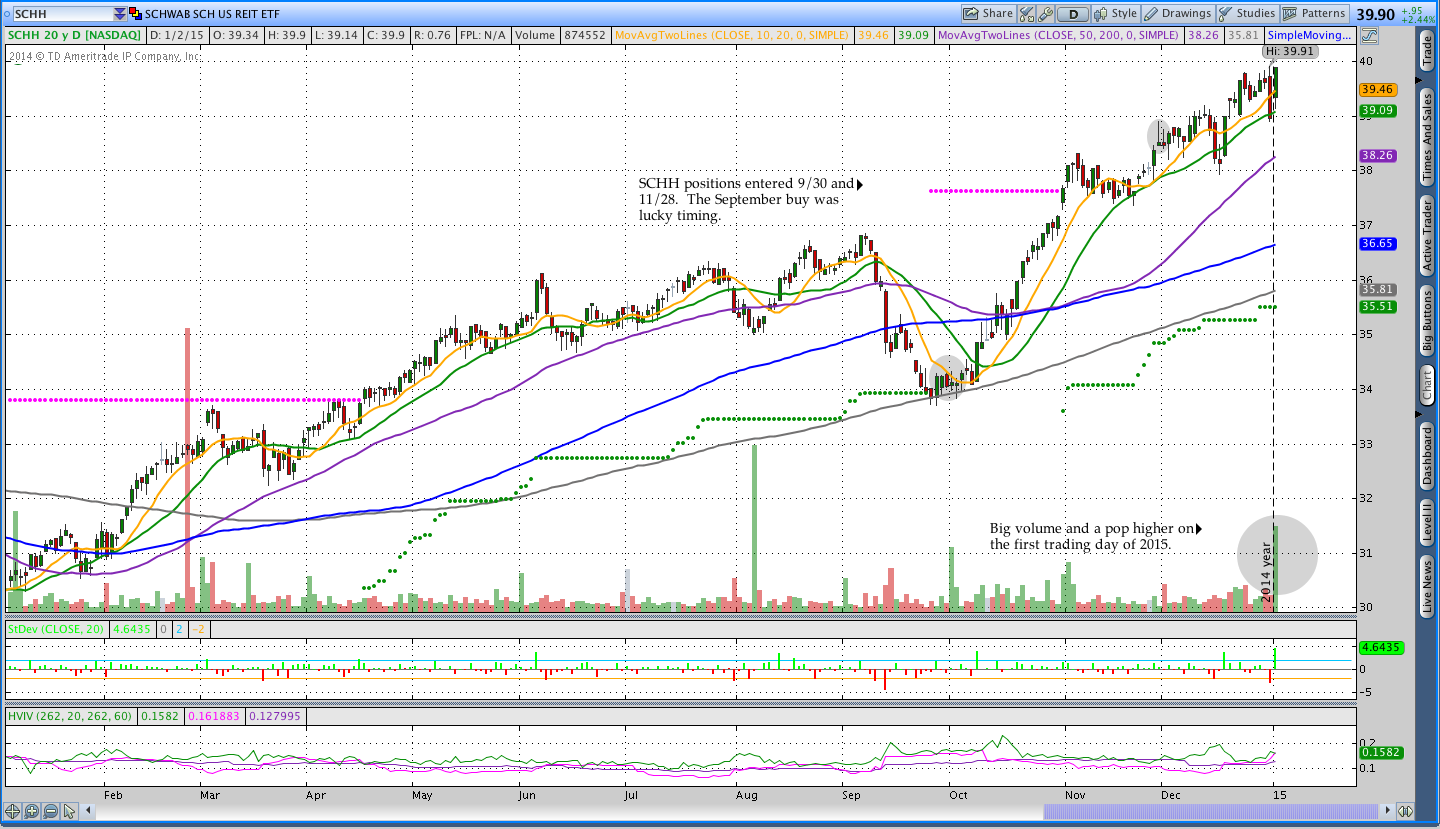Click the SCHH 20 y D [NASDAQ] label
The height and width of the screenshot is (829, 1440).
(75, 35)
